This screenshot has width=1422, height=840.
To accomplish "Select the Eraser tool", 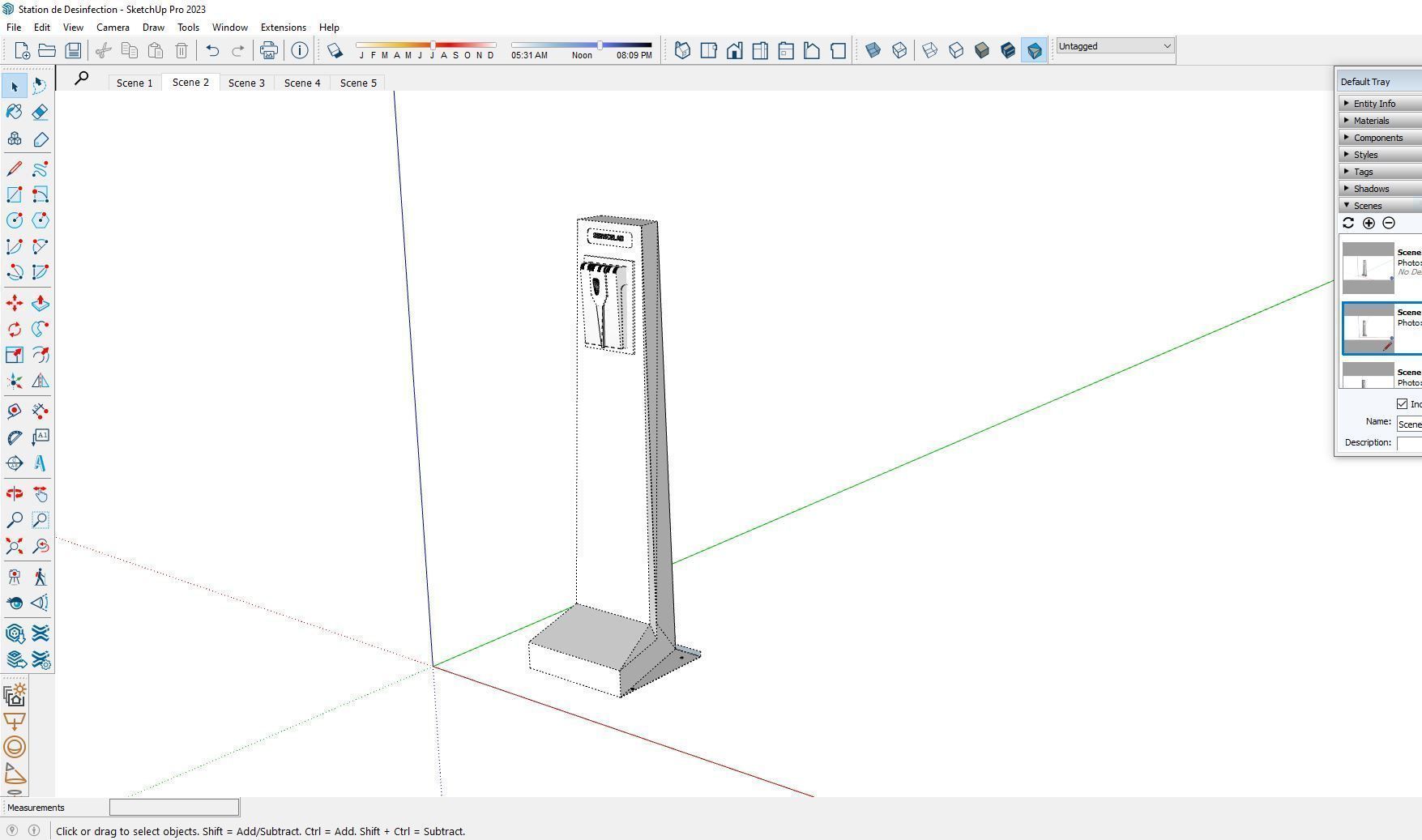I will click(41, 112).
